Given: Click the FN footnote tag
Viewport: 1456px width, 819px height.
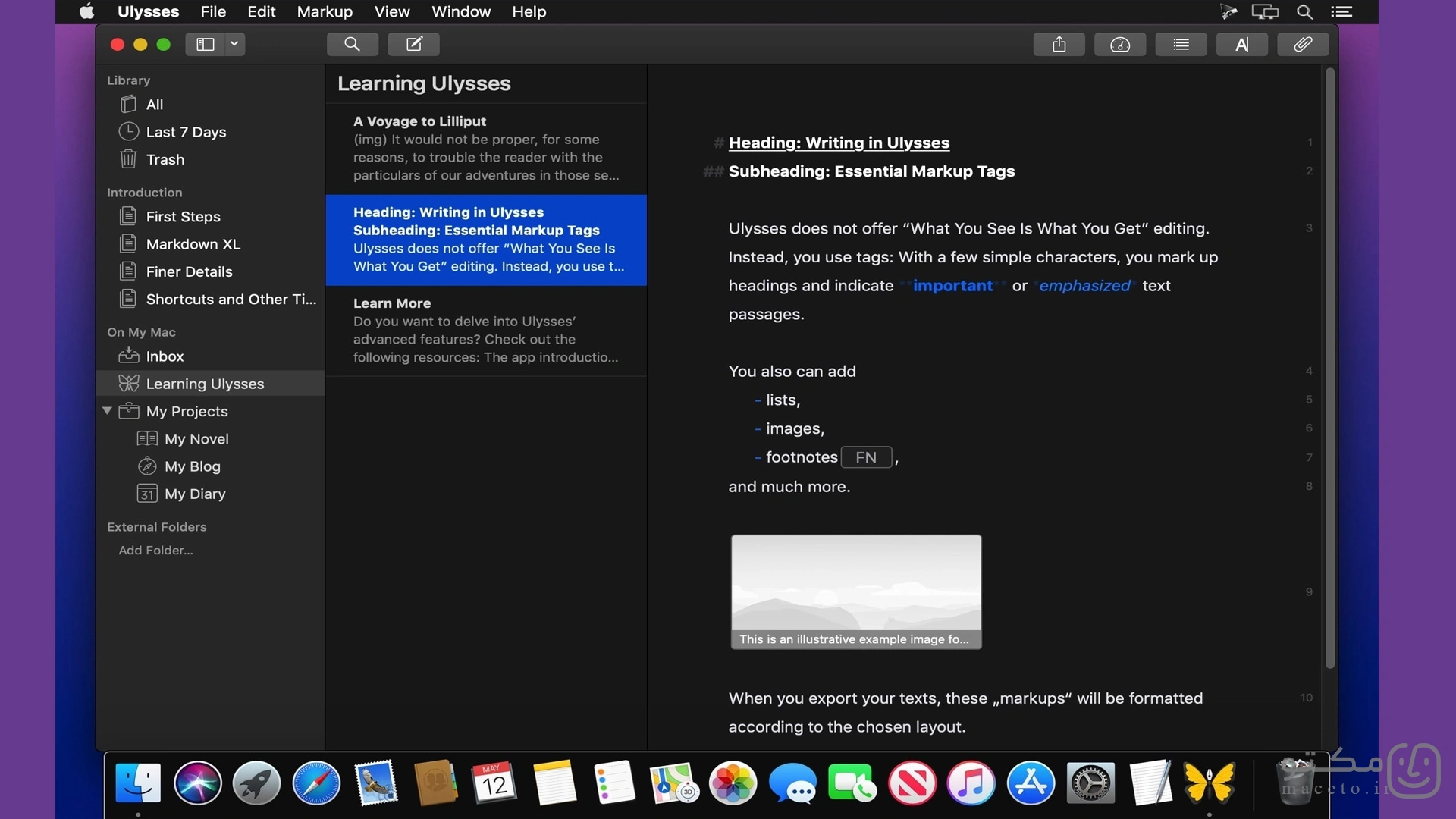Looking at the screenshot, I should 866,457.
